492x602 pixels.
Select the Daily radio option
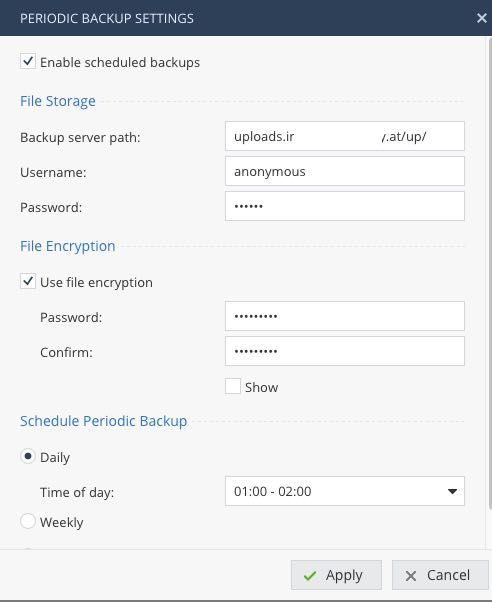point(28,456)
